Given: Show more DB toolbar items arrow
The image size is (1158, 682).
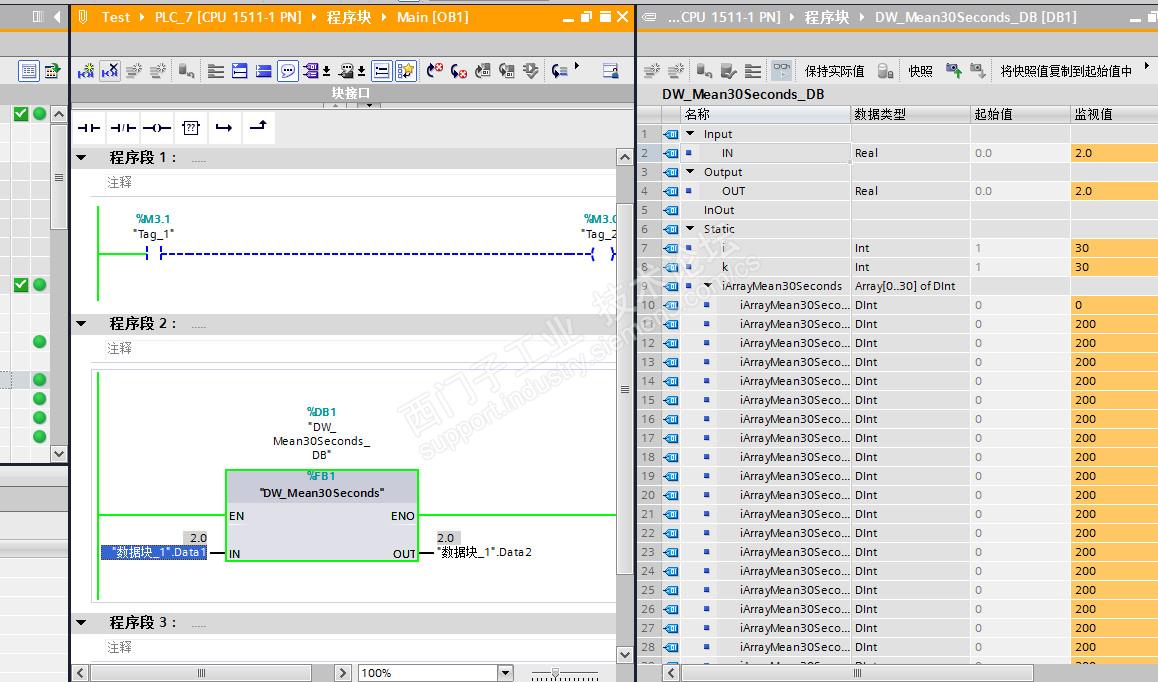Looking at the screenshot, I should point(1147,67).
